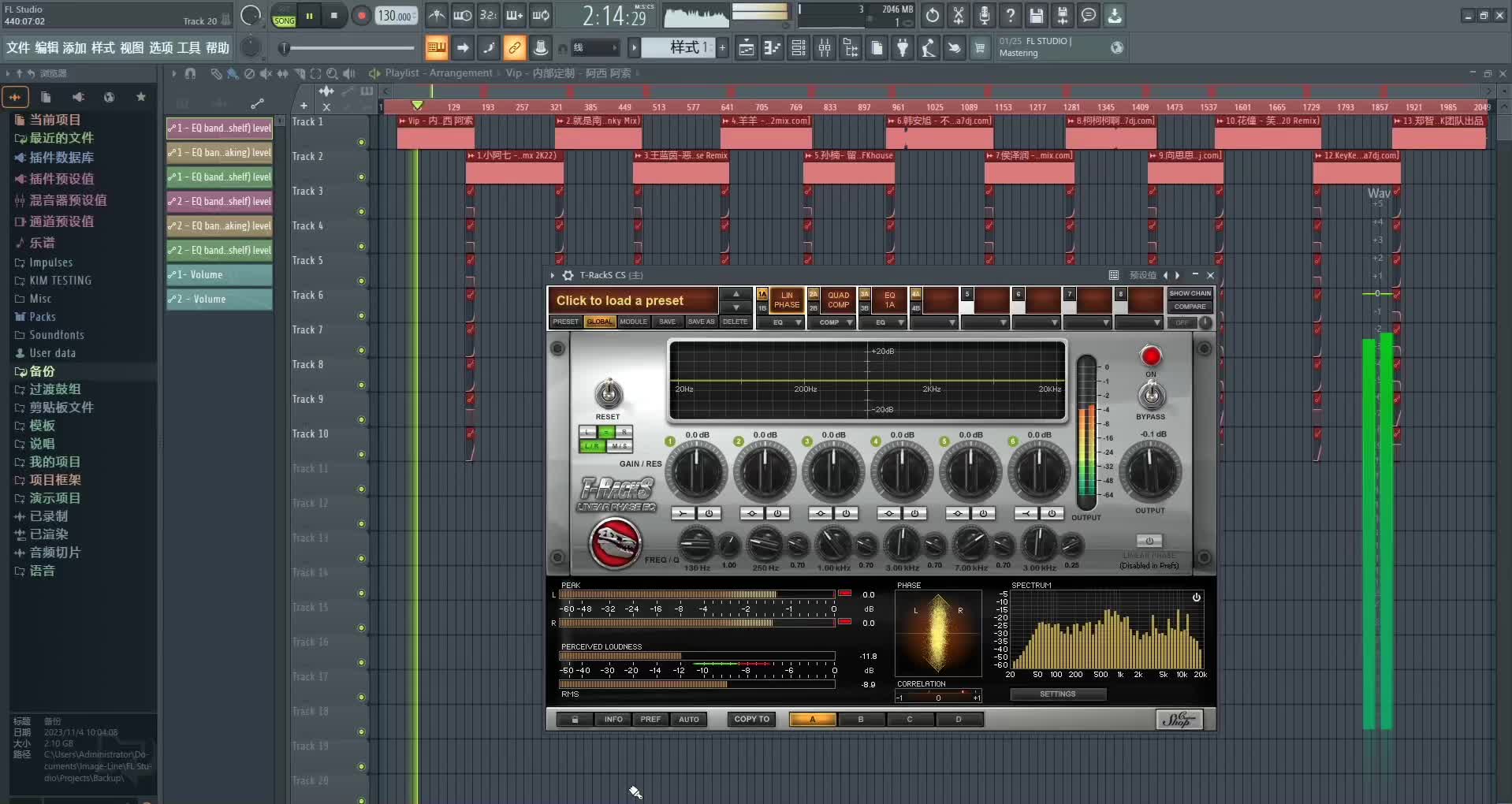This screenshot has width=1512, height=804.
Task: Click the OUTPUT level knob
Action: (1150, 471)
